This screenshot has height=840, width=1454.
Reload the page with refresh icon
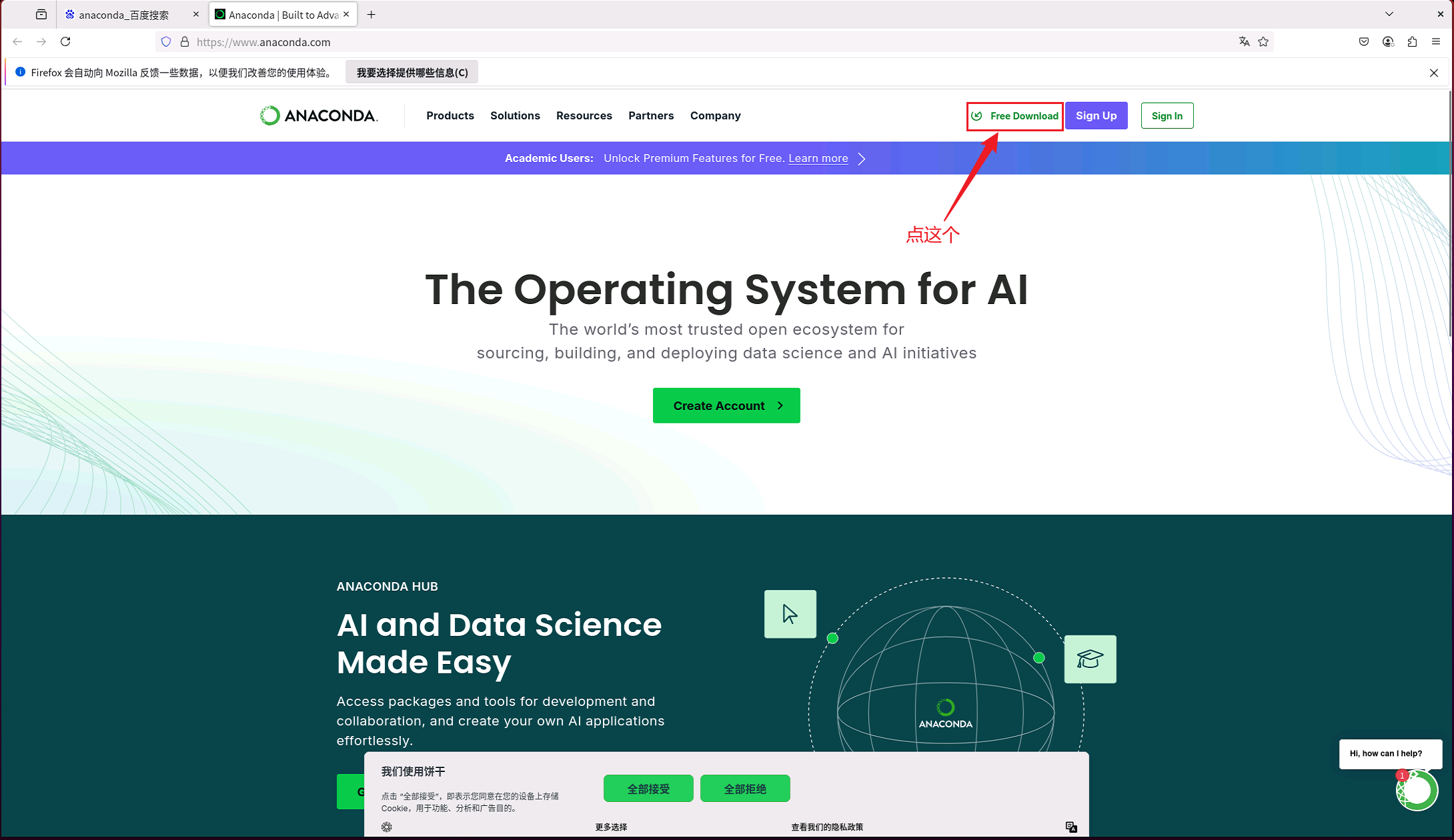65,42
